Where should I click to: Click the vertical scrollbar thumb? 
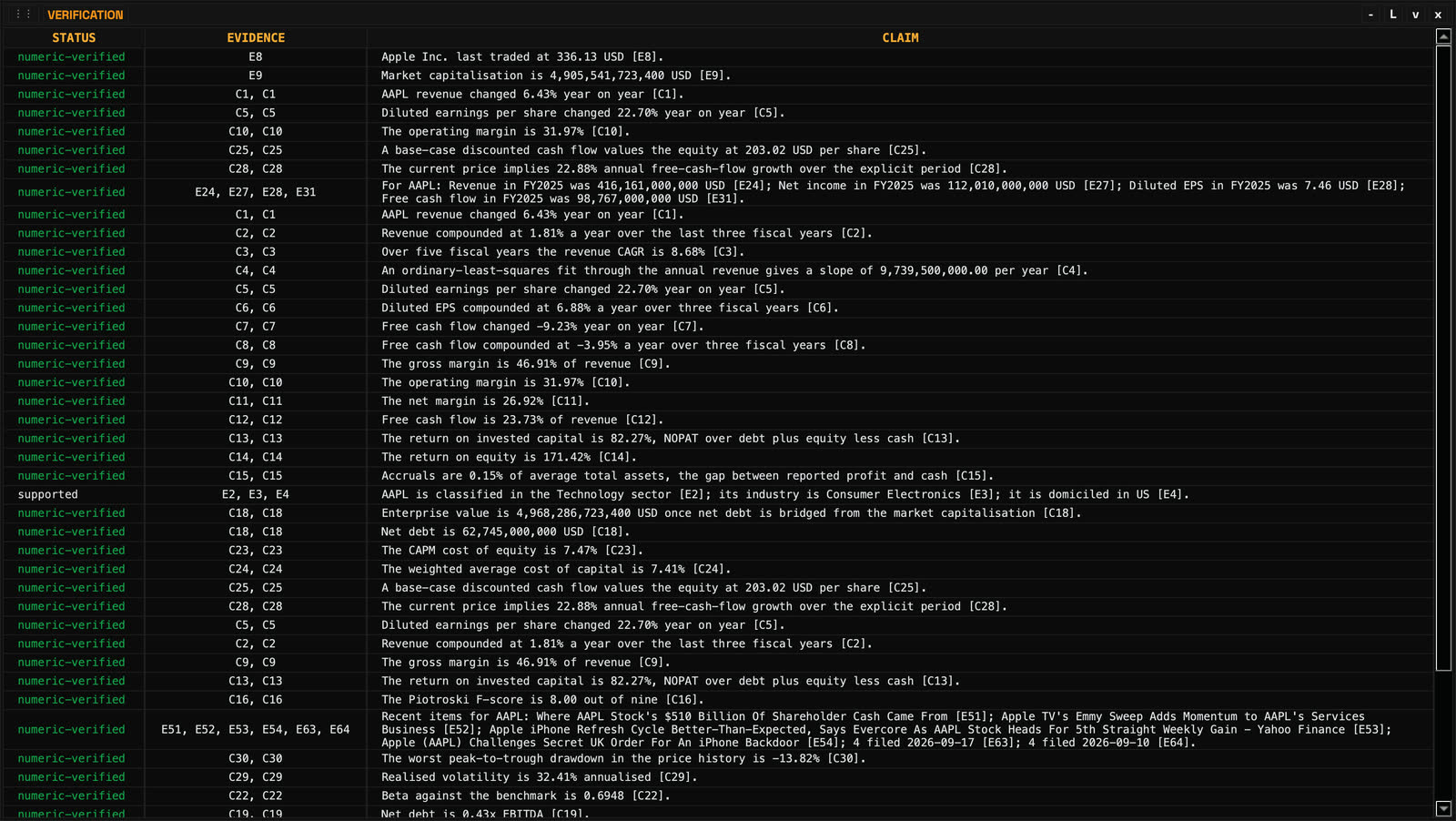coord(1443,358)
